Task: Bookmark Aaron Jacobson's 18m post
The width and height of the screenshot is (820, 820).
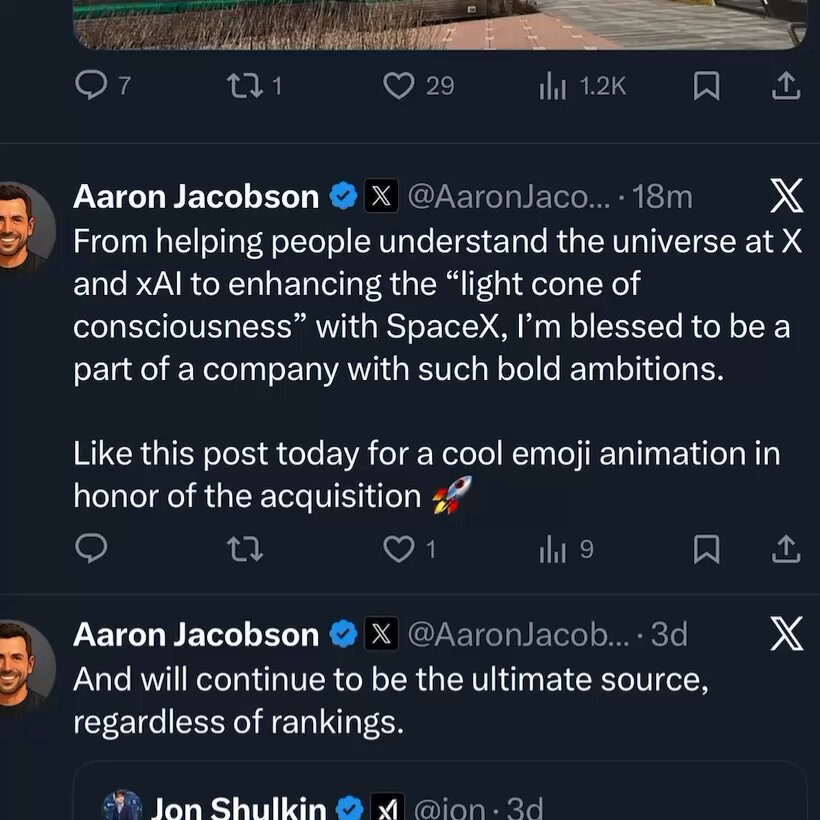Action: click(x=706, y=549)
